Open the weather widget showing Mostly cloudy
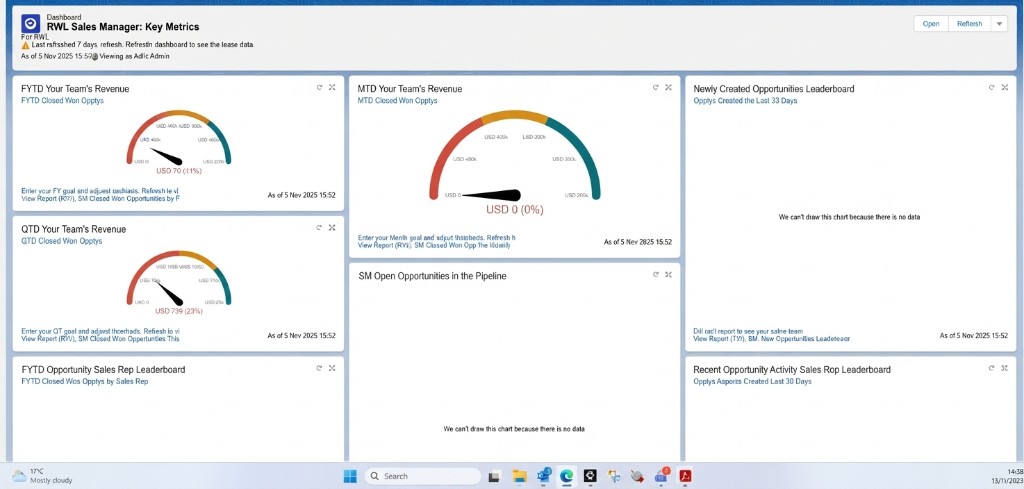Screen dimensions: 1024x489 point(43,475)
